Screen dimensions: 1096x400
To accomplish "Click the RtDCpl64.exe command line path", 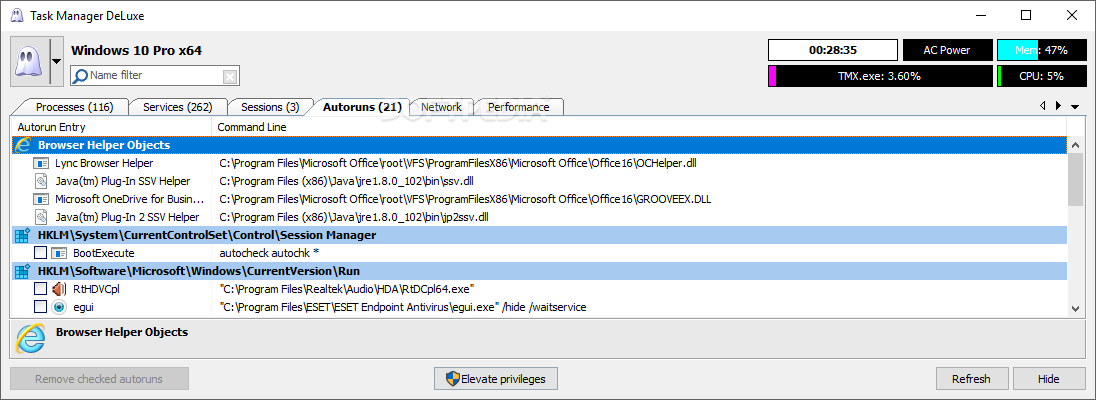I will point(347,289).
